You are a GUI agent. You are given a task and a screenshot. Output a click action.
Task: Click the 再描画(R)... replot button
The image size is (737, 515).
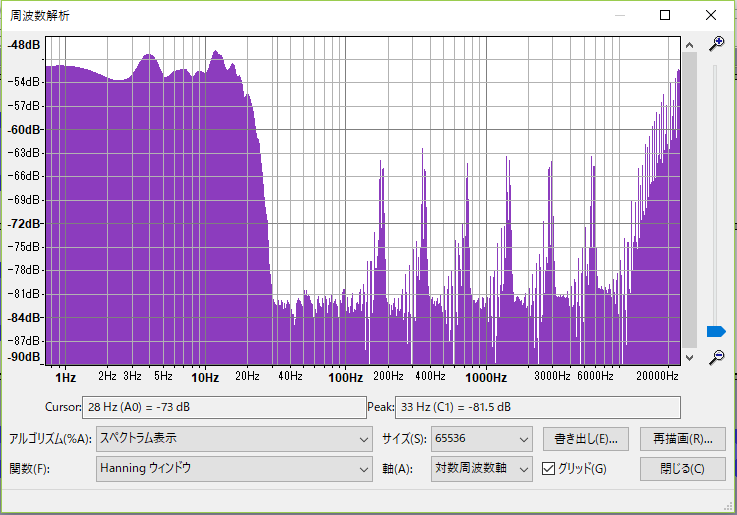pyautogui.click(x=682, y=439)
